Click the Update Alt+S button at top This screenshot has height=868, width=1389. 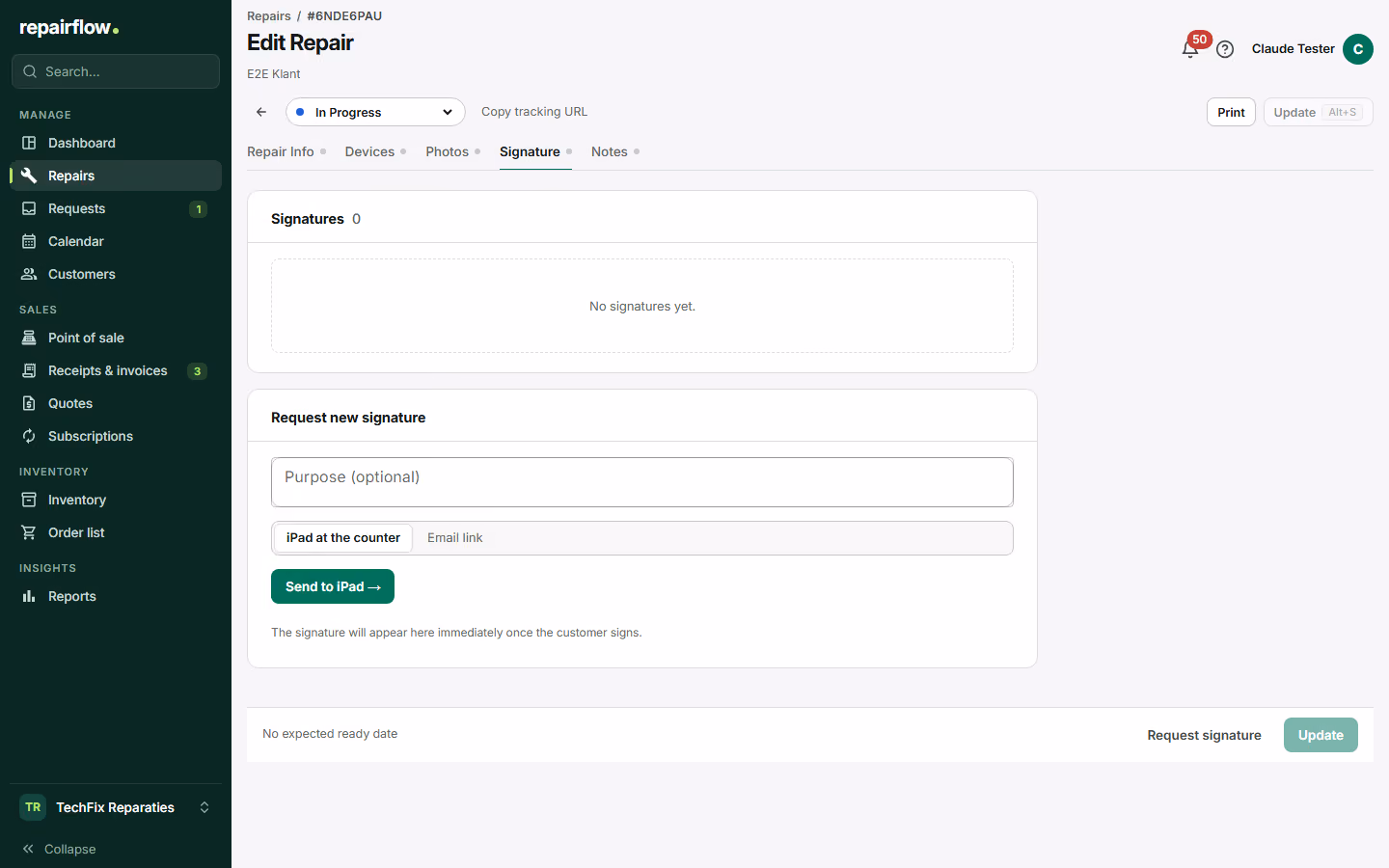tap(1318, 112)
